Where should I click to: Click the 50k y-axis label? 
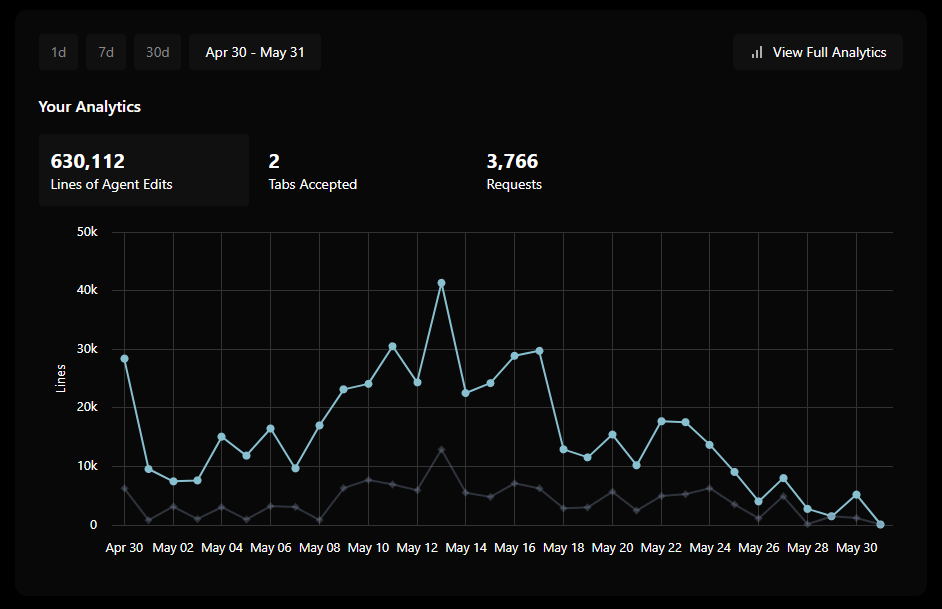click(x=87, y=232)
